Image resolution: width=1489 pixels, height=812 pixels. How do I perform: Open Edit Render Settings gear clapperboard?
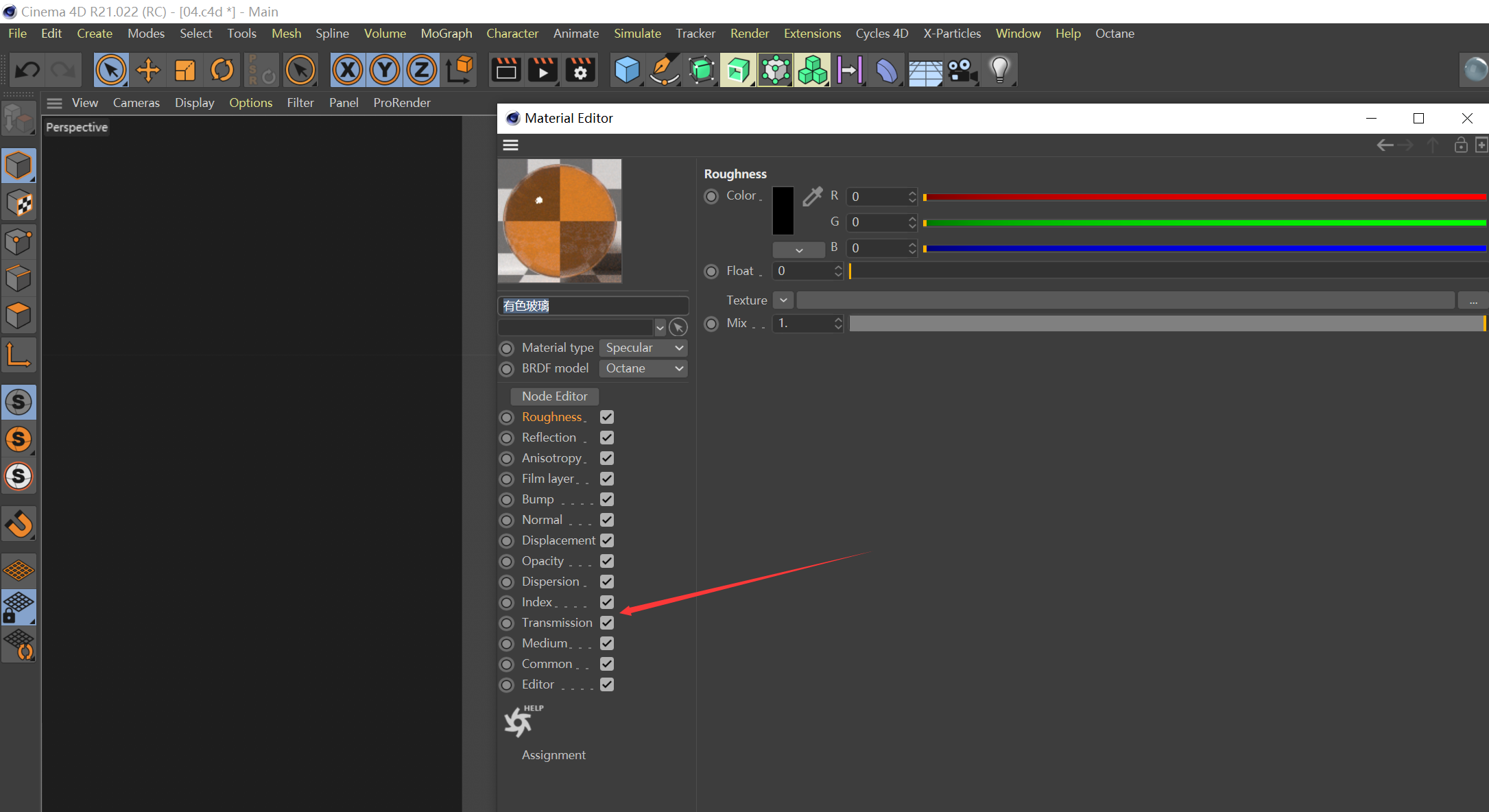point(580,70)
